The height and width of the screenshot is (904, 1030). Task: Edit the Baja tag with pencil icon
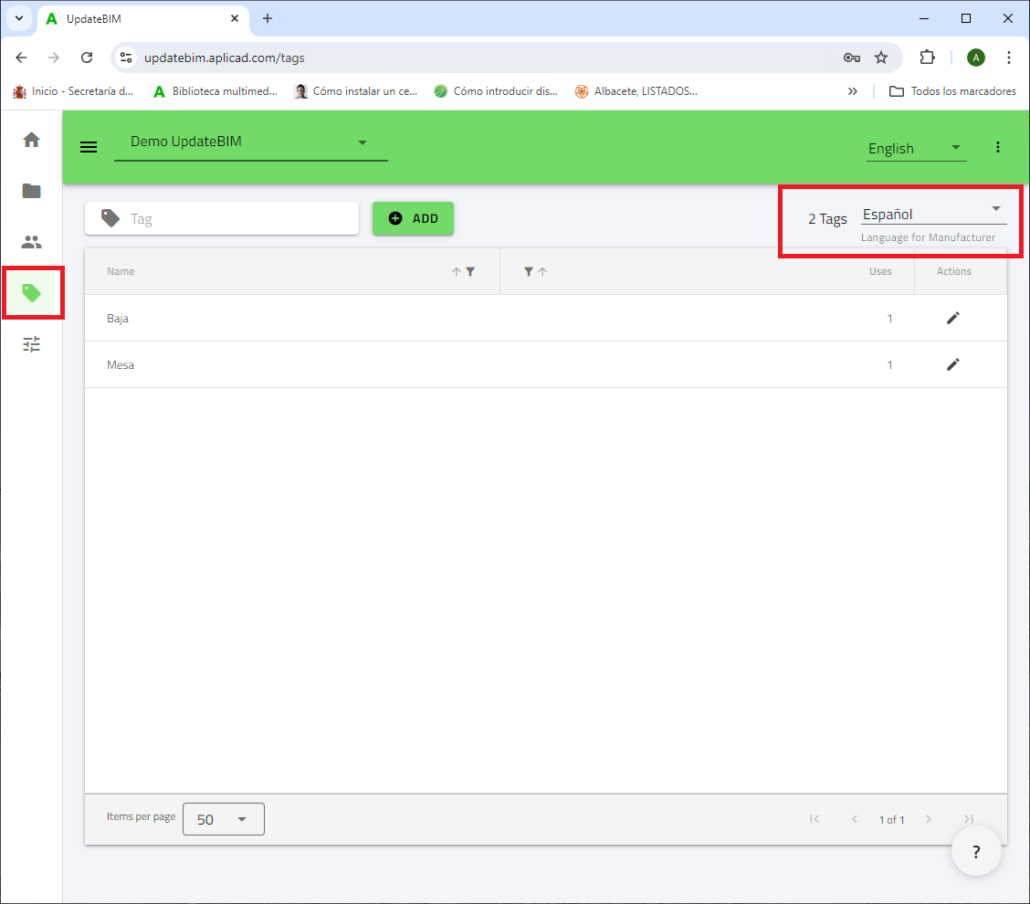[953, 318]
